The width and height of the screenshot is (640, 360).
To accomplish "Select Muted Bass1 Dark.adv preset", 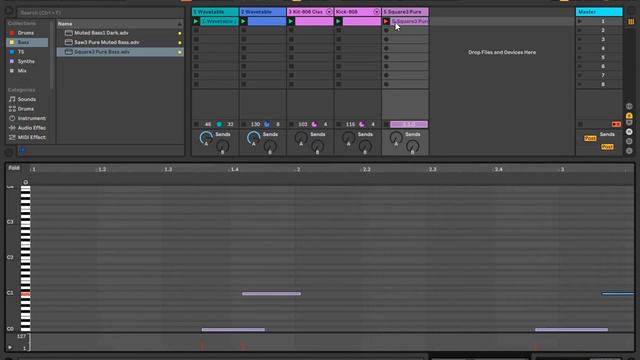I will [120, 33].
